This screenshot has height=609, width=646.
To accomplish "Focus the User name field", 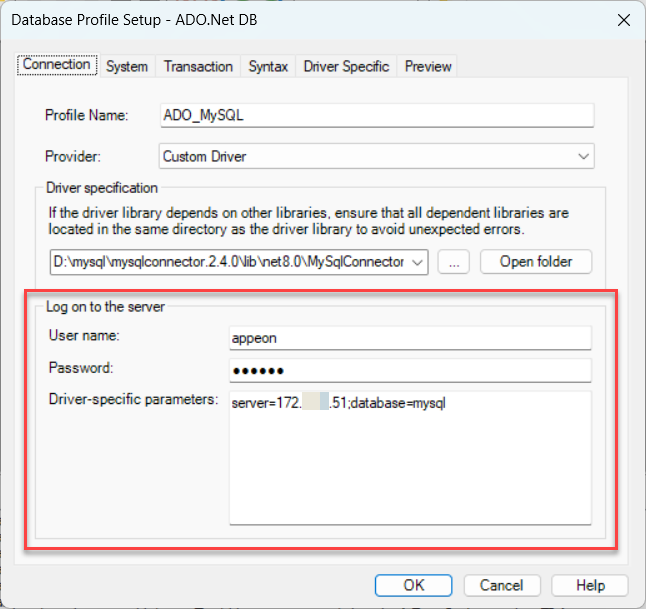I will pos(410,338).
